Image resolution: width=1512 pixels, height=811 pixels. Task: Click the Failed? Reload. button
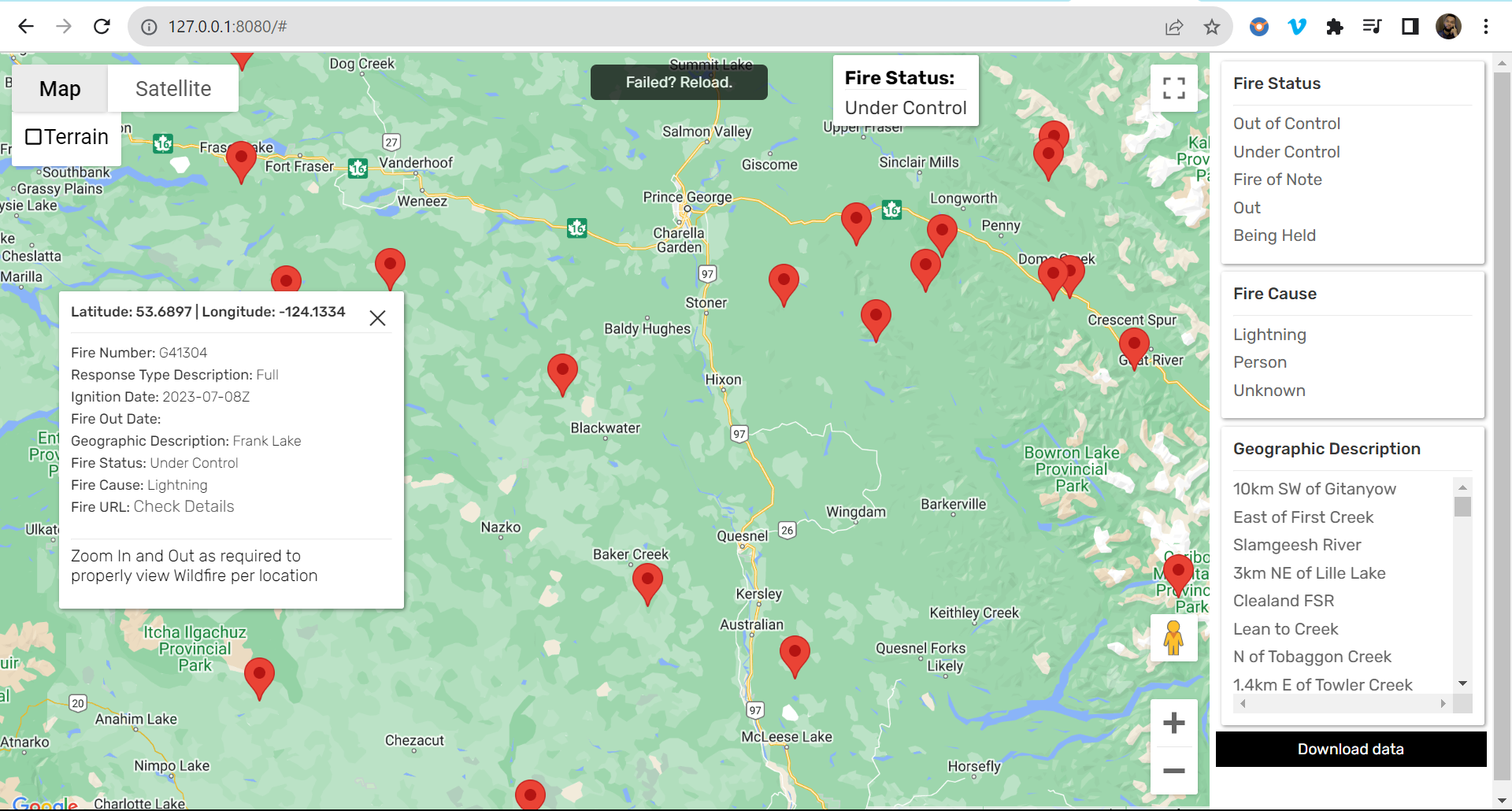point(679,82)
